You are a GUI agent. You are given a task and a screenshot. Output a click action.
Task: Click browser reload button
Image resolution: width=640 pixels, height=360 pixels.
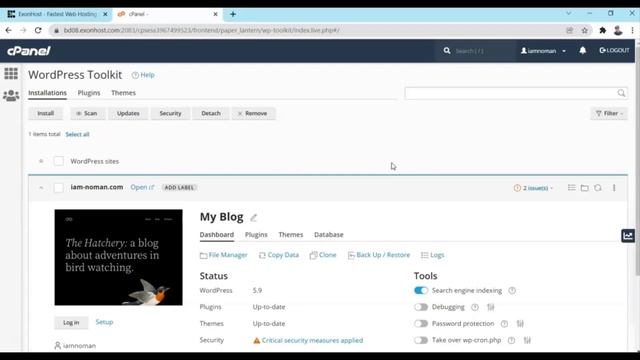[38, 30]
